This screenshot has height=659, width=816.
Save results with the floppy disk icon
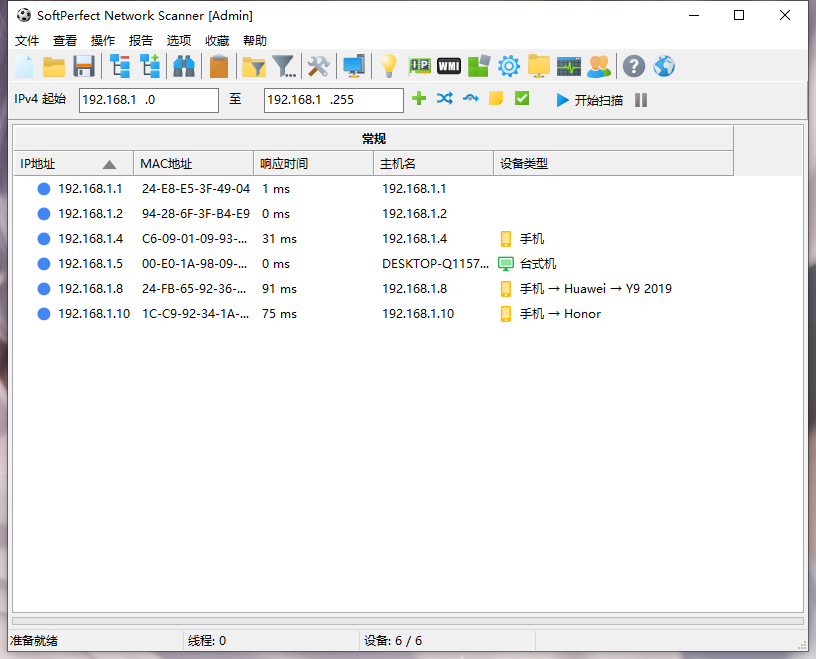click(84, 66)
